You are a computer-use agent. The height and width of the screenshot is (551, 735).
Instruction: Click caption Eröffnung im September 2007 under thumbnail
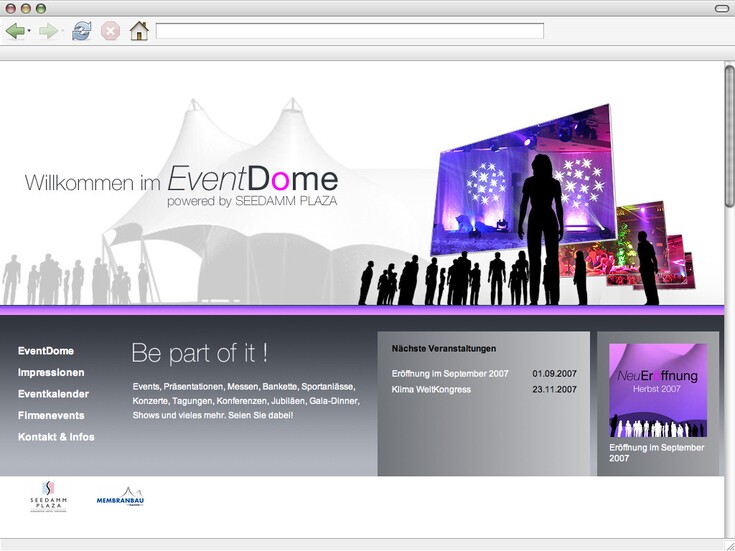[x=657, y=453]
